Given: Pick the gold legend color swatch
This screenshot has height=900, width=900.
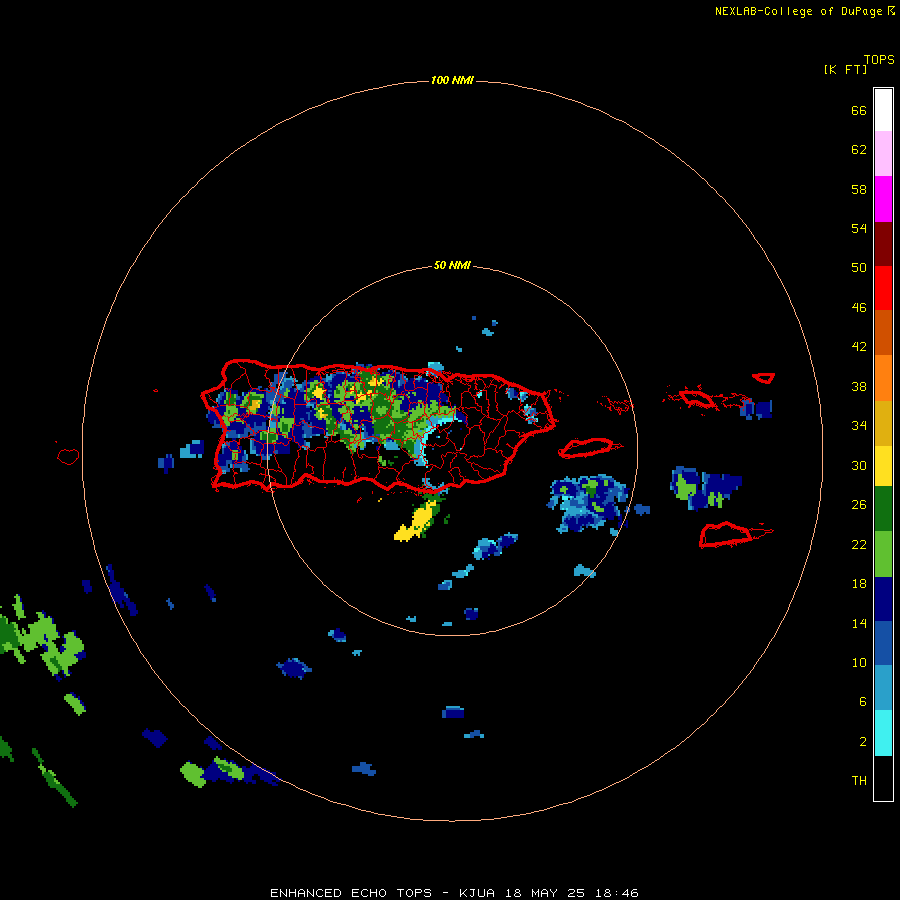Looking at the screenshot, I should tap(883, 423).
